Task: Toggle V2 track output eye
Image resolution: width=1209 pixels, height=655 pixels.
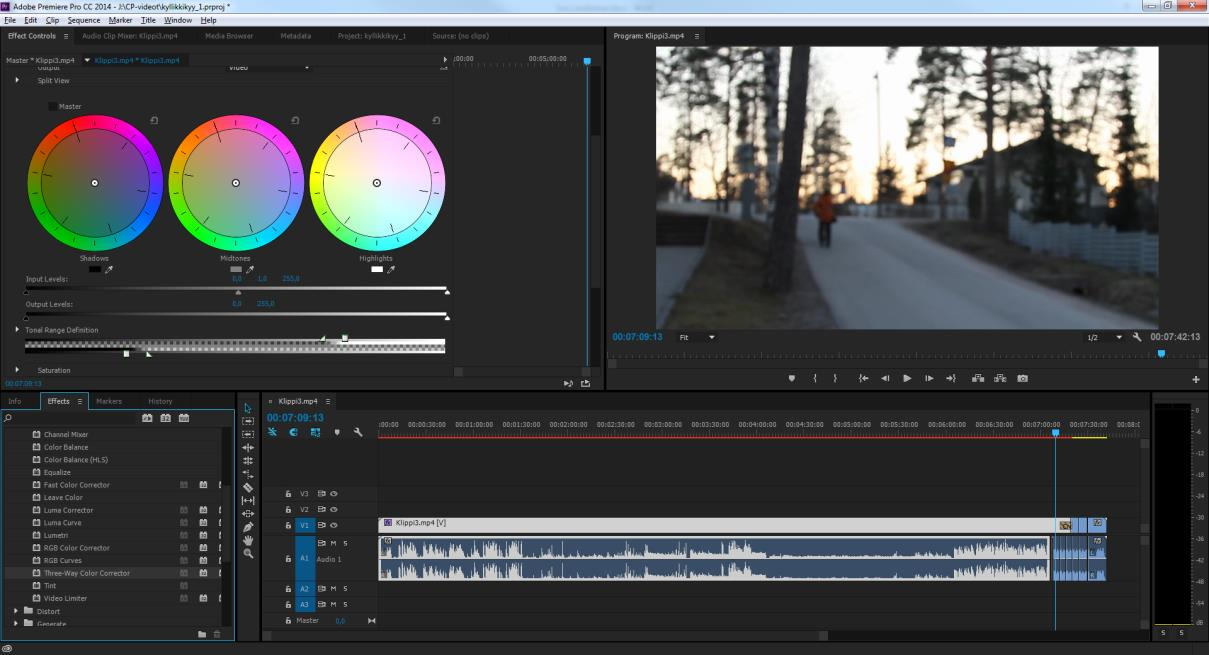Action: pos(334,509)
